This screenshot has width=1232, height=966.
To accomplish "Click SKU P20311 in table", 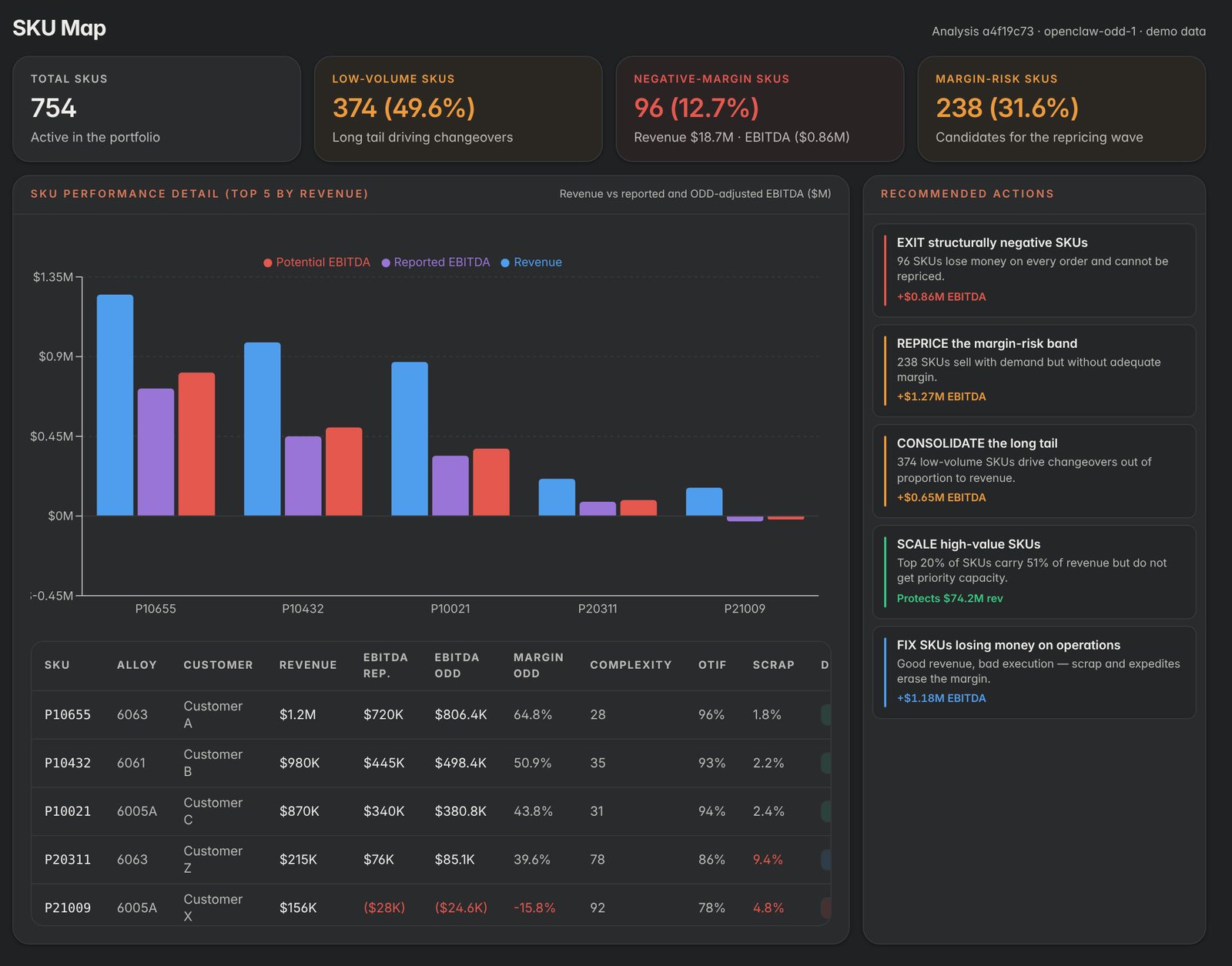I will [x=68, y=860].
